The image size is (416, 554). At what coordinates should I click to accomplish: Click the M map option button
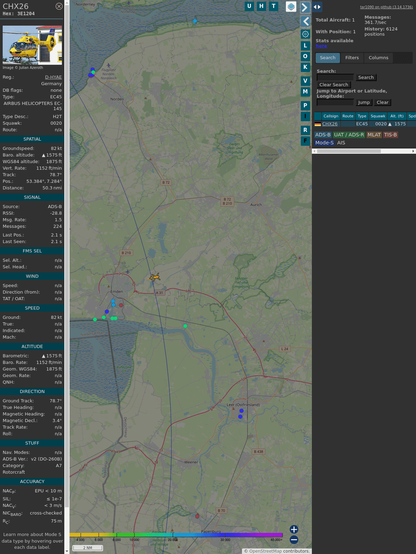[x=305, y=92]
